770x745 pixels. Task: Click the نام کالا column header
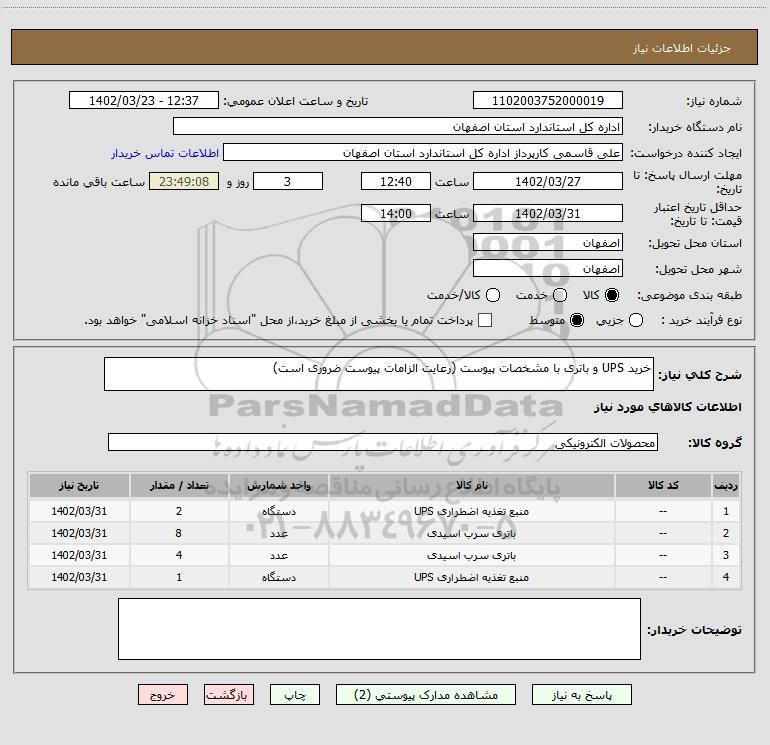[x=471, y=486]
